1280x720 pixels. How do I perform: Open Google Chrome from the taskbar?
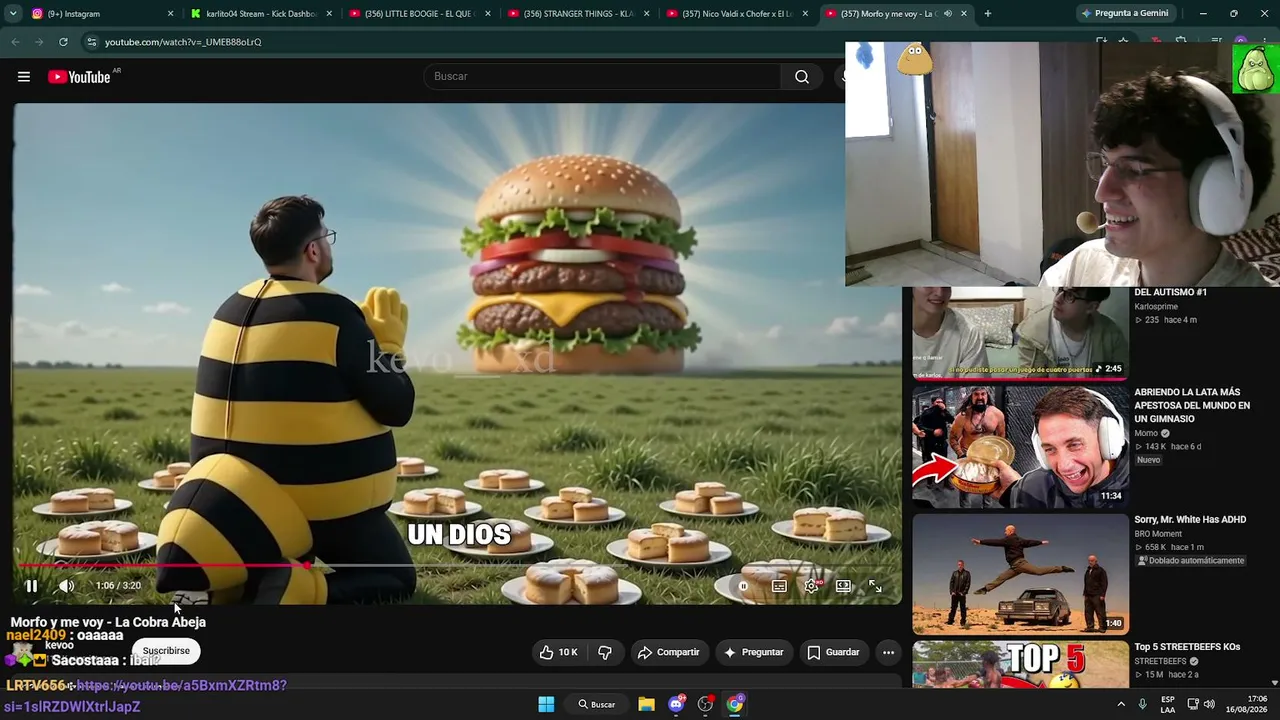click(x=735, y=704)
